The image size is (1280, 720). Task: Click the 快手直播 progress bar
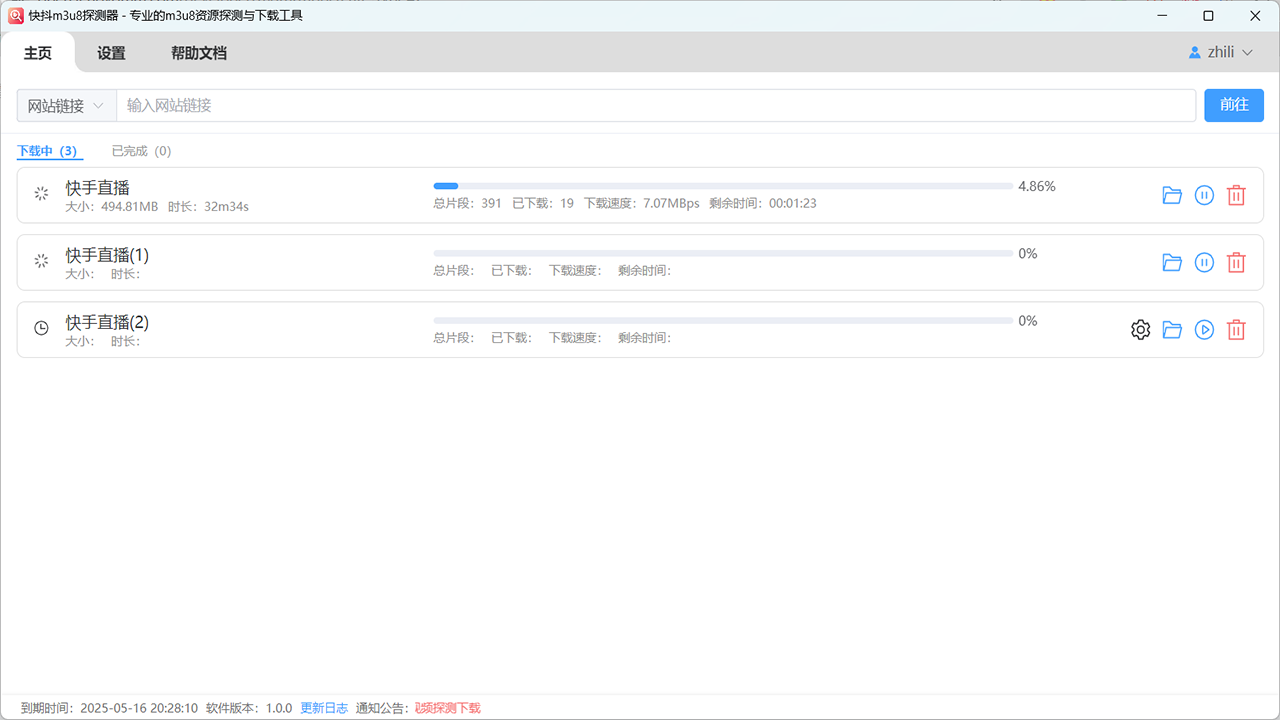point(722,186)
